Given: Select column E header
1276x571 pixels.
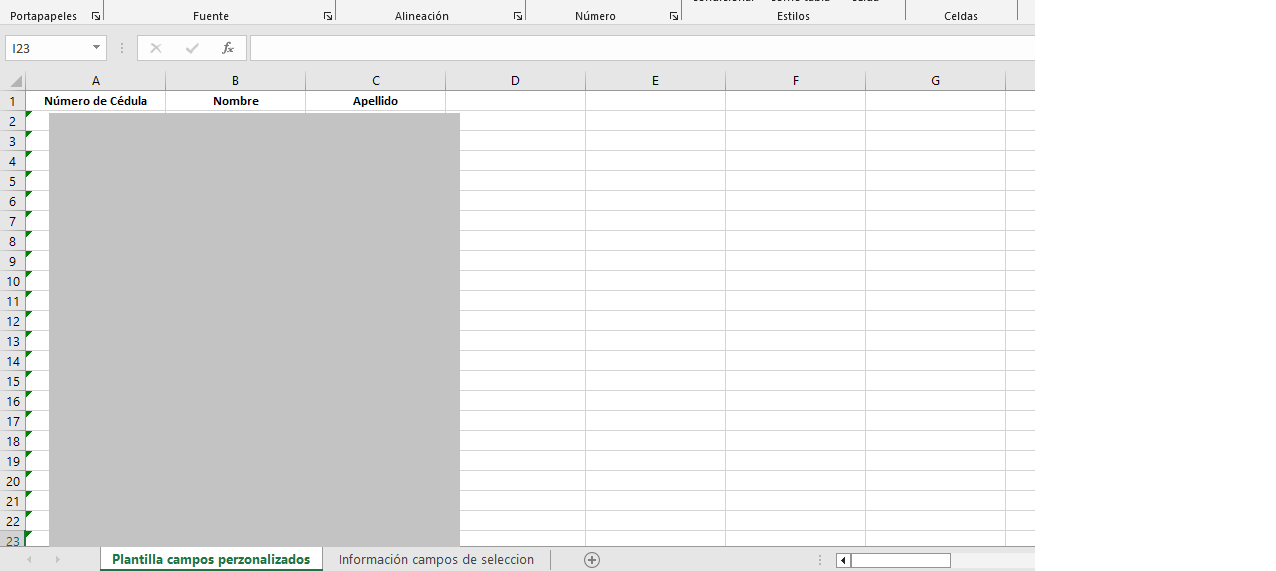Looking at the screenshot, I should (656, 81).
